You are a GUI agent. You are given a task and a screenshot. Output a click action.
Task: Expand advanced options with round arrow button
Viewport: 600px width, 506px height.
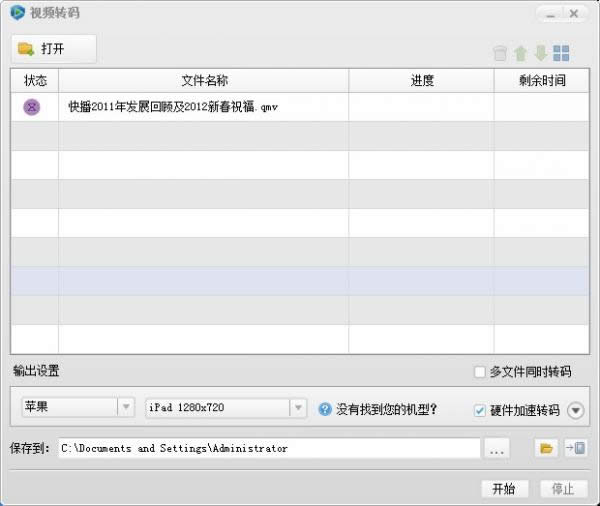click(x=575, y=410)
